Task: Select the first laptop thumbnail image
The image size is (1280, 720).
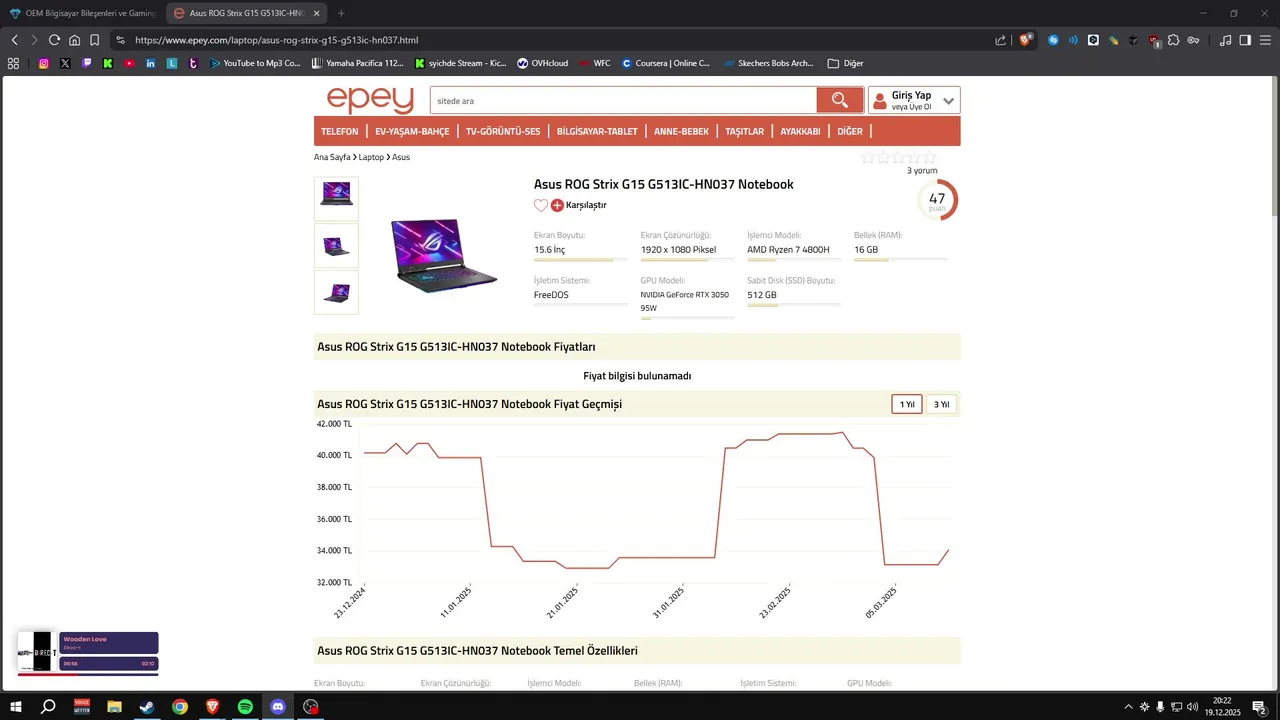Action: click(x=336, y=198)
